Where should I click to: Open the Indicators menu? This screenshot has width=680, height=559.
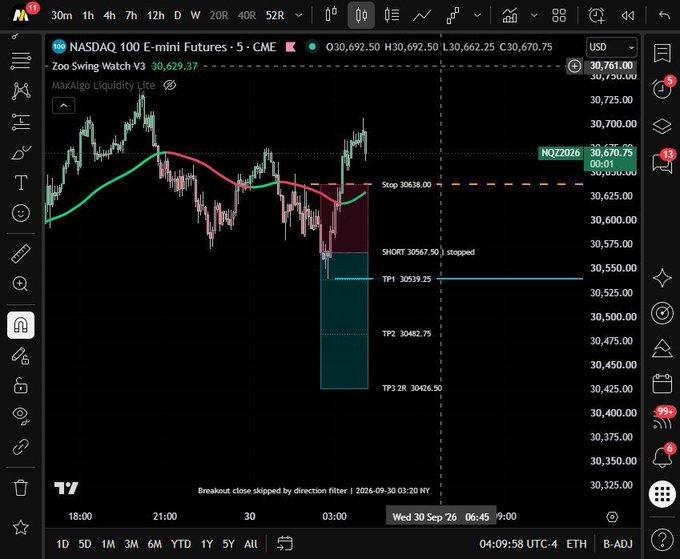tap(510, 16)
